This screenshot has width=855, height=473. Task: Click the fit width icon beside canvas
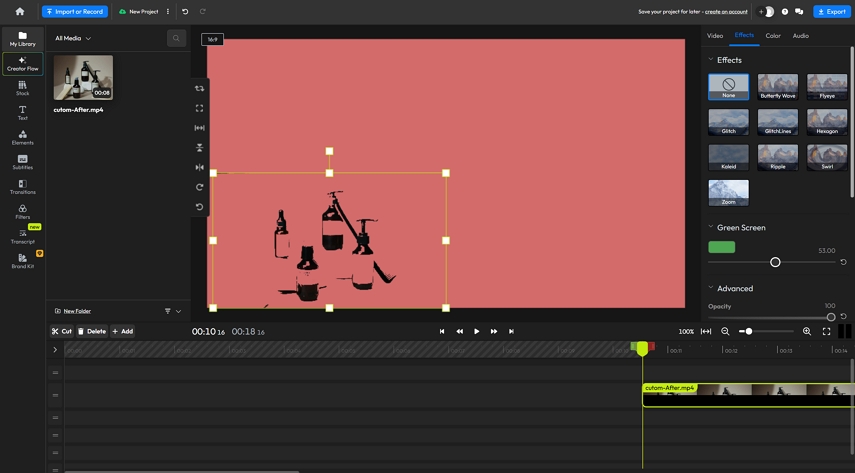(x=200, y=128)
